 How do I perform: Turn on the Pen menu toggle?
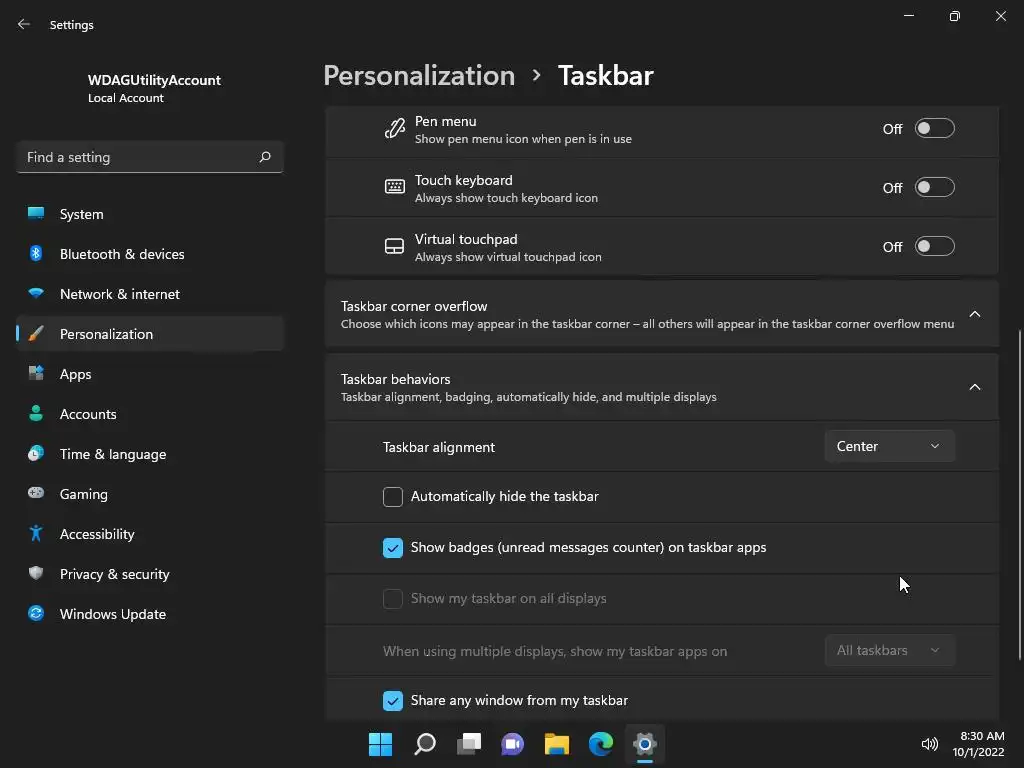pyautogui.click(x=935, y=129)
